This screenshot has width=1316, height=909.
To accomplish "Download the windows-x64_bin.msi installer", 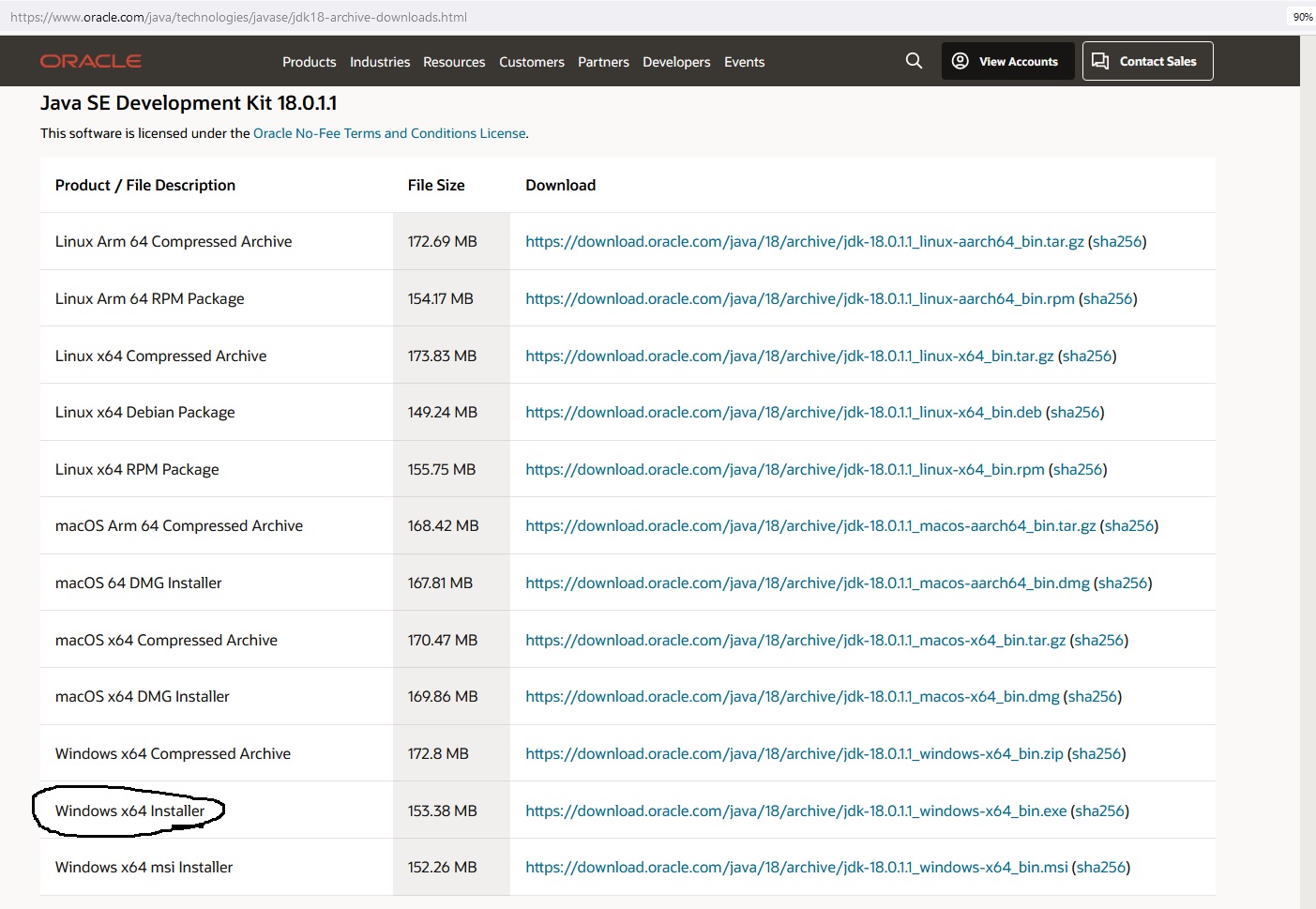I will tap(796, 868).
